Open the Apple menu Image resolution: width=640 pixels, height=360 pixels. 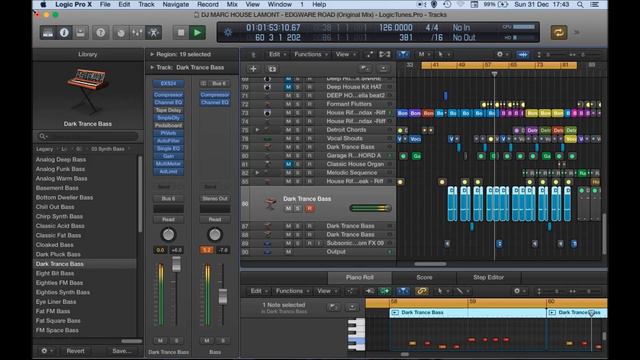[x=43, y=4]
